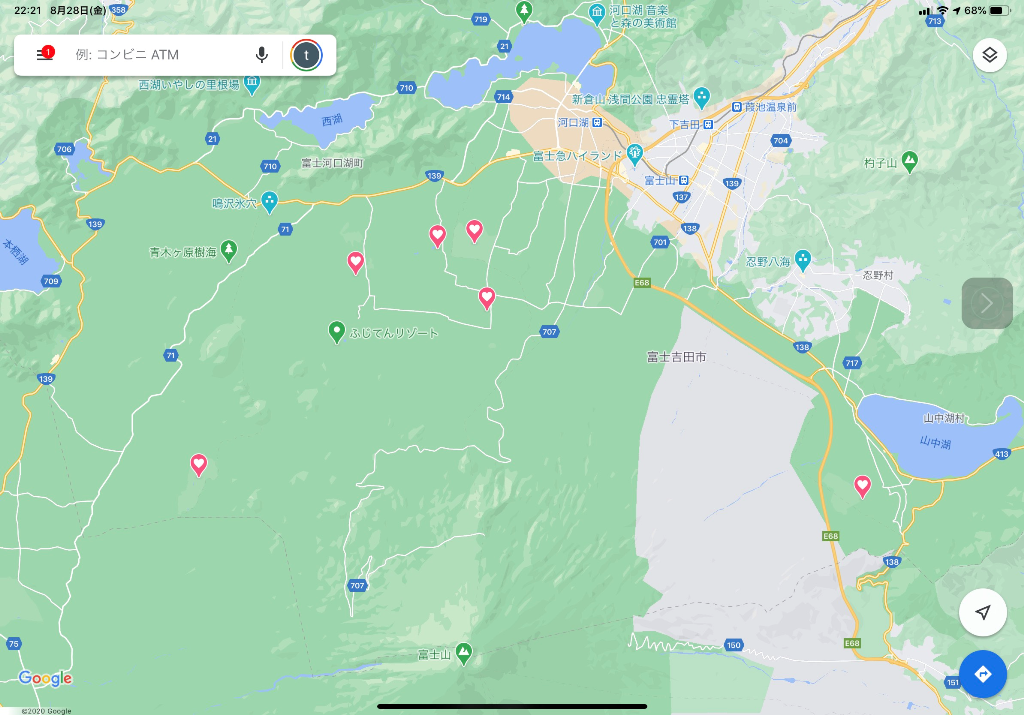1024x715 pixels.
Task: Select the 青木ヶ原樹海 park marker
Action: pyautogui.click(x=229, y=248)
